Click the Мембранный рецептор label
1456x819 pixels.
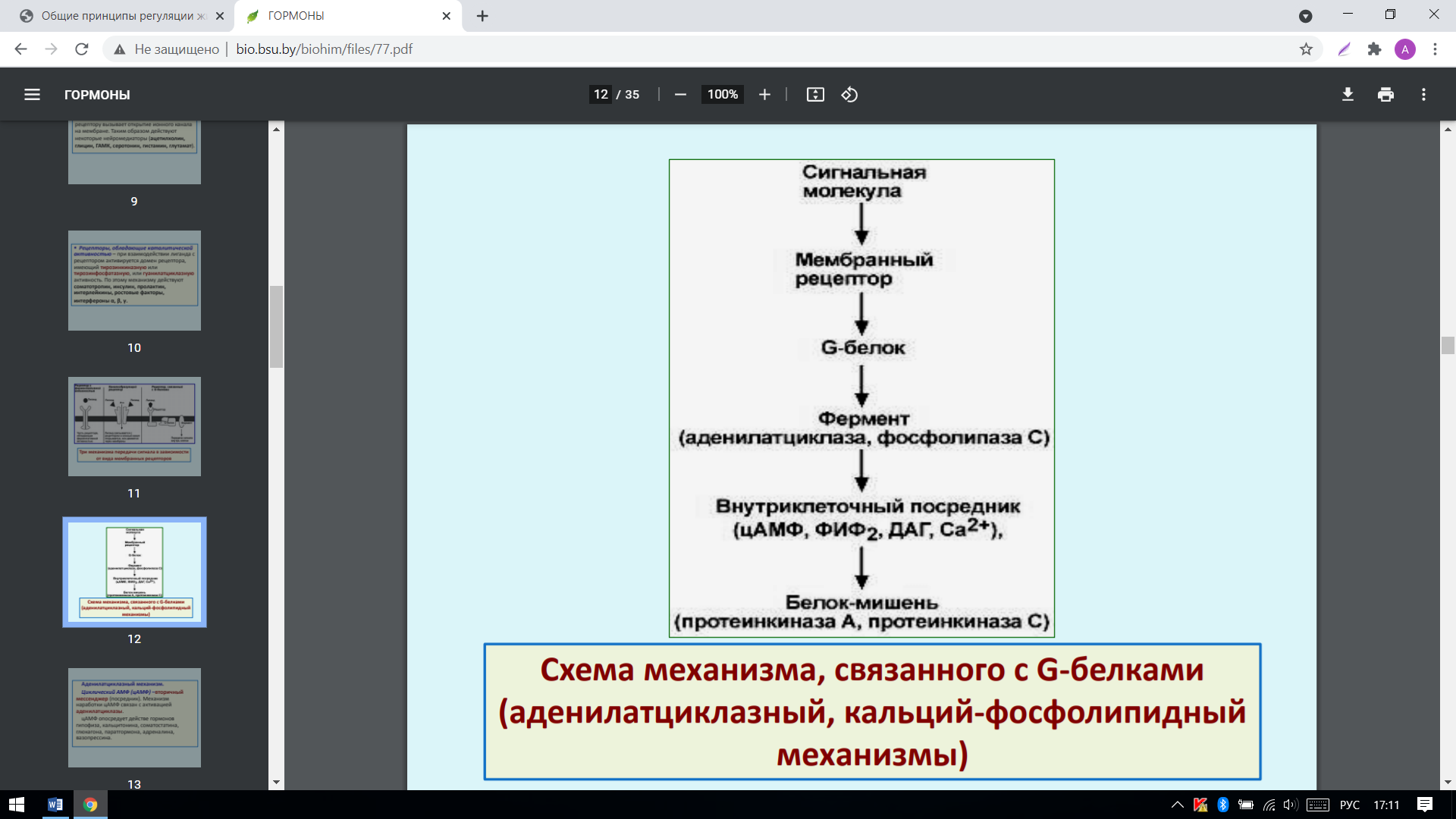[x=863, y=269]
